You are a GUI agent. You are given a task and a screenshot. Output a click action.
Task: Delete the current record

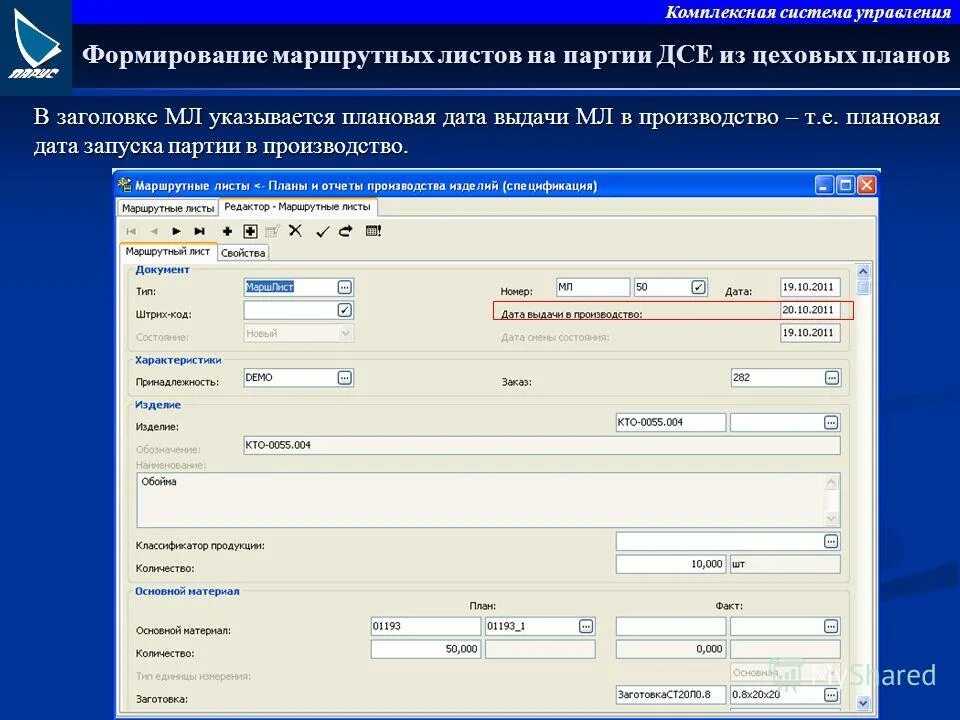(295, 230)
